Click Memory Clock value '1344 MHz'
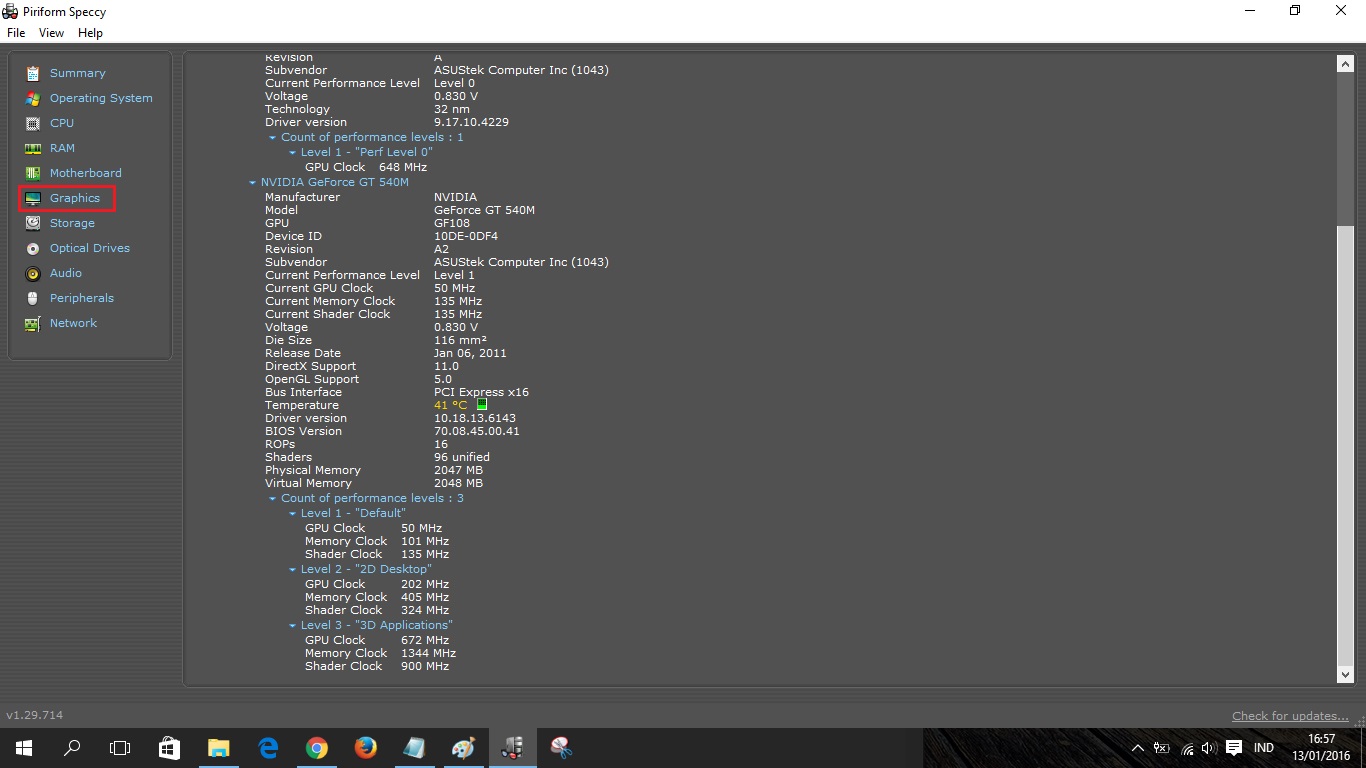Image resolution: width=1366 pixels, height=768 pixels. coord(428,653)
